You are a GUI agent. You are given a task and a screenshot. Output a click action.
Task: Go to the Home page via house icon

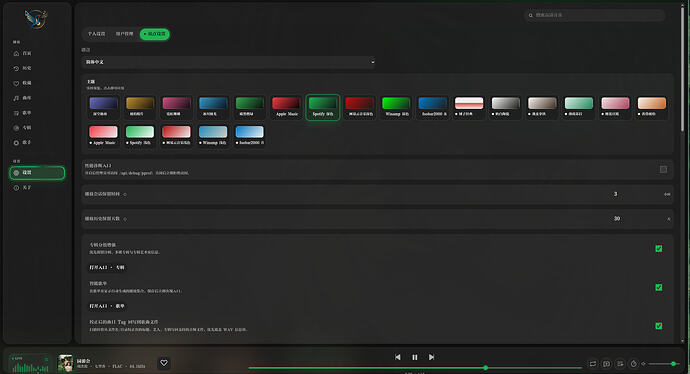click(16, 53)
